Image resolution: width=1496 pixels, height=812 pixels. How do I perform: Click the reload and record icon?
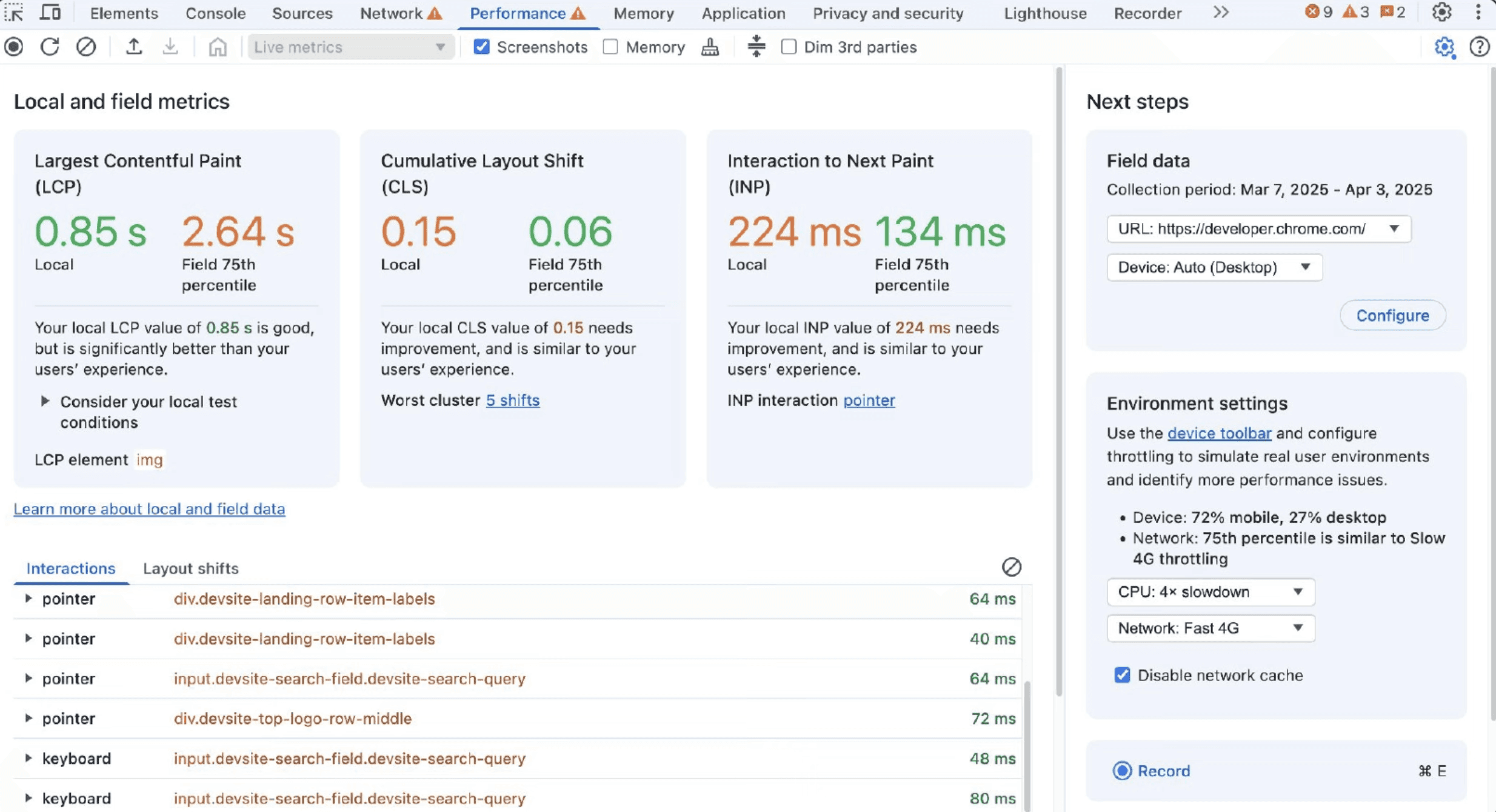pos(50,47)
